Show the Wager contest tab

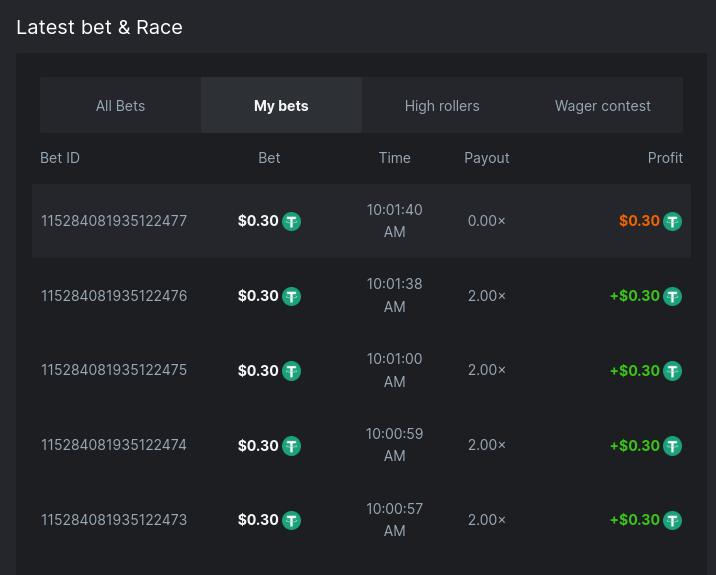(x=602, y=106)
